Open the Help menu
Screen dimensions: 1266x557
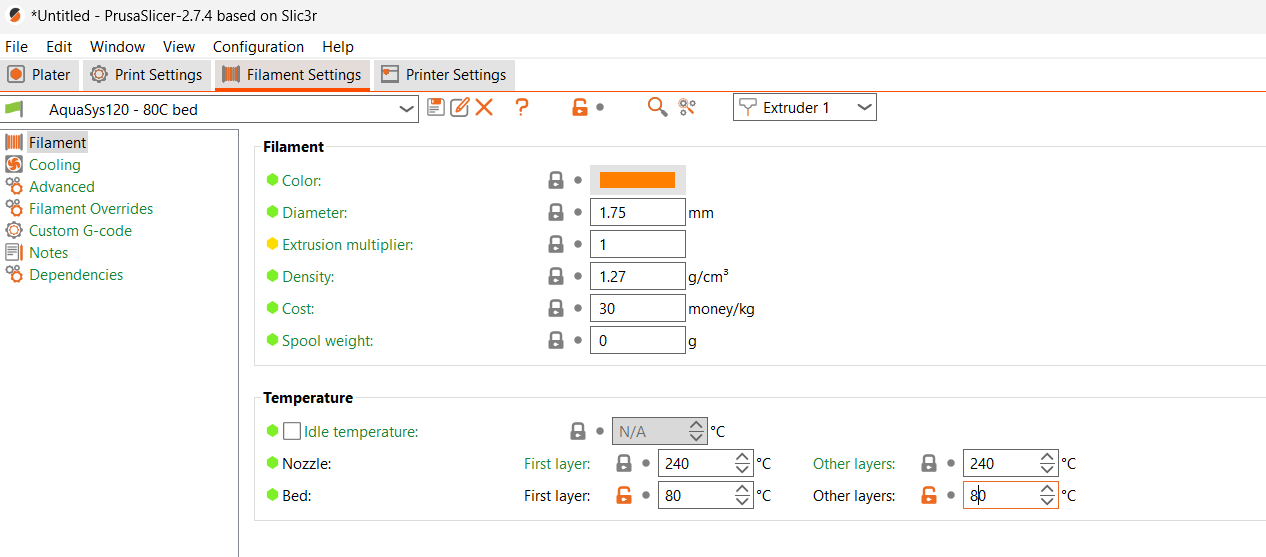tap(338, 47)
